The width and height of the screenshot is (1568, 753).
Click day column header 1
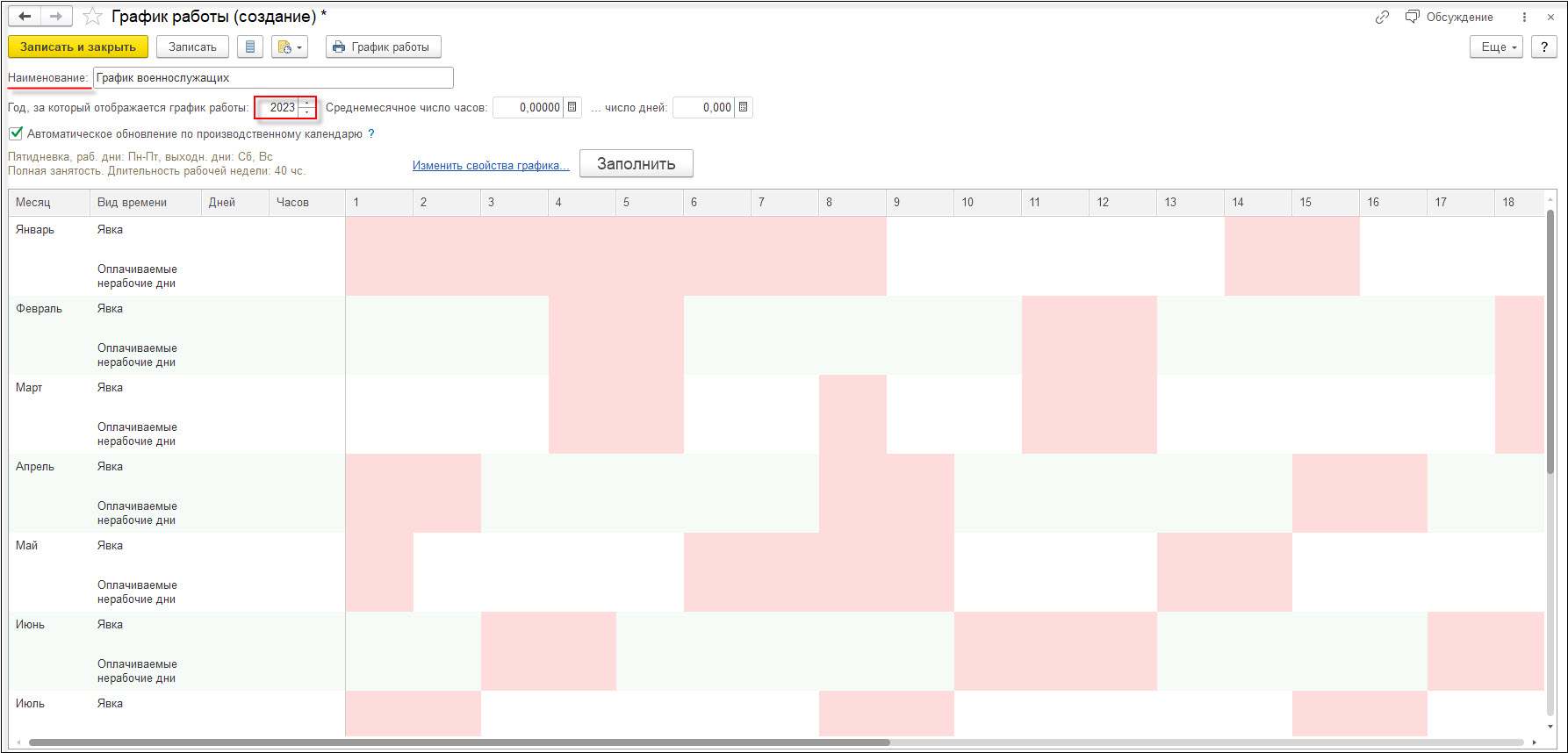(x=379, y=202)
